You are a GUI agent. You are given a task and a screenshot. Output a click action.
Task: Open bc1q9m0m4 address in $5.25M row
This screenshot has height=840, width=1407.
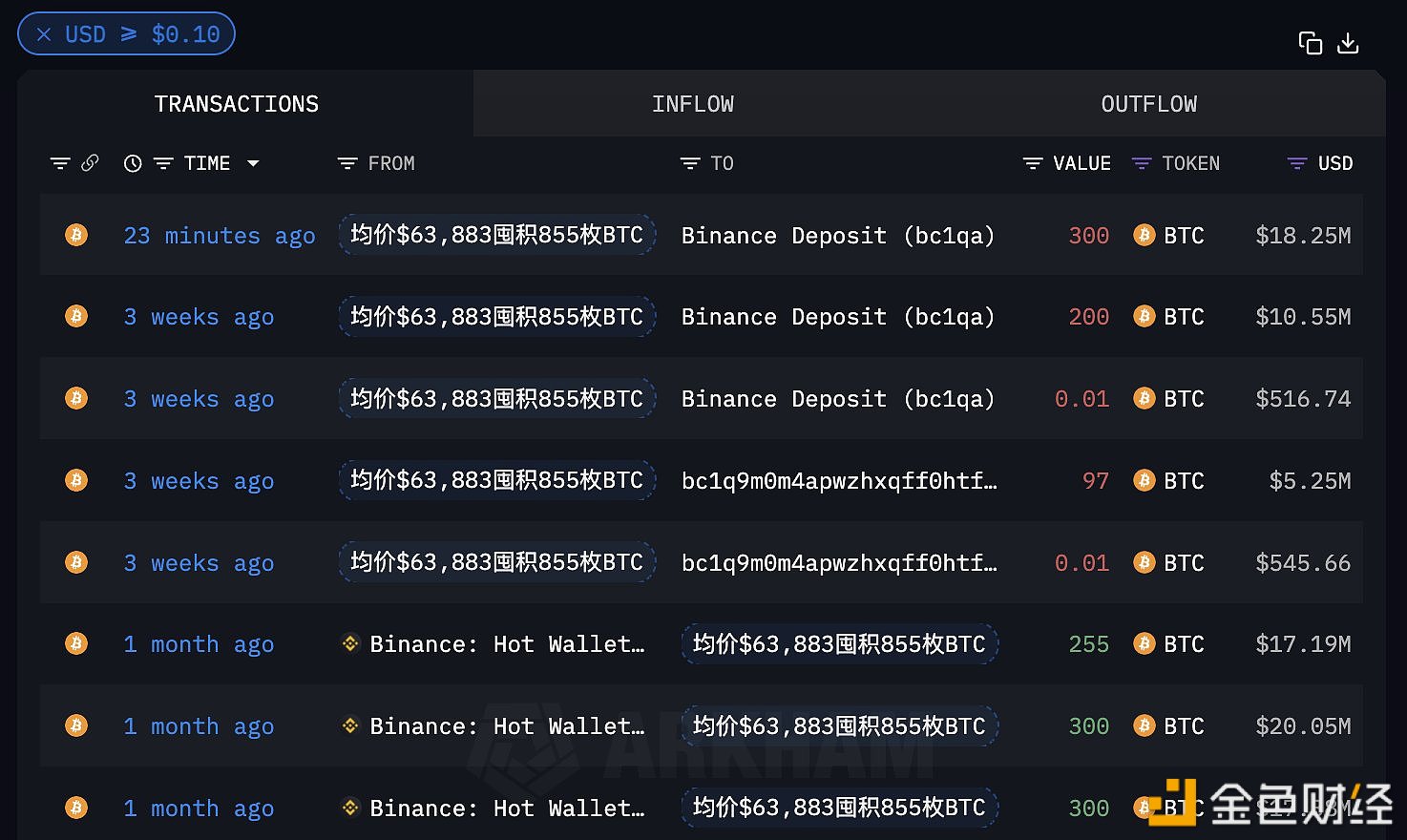pyautogui.click(x=839, y=481)
